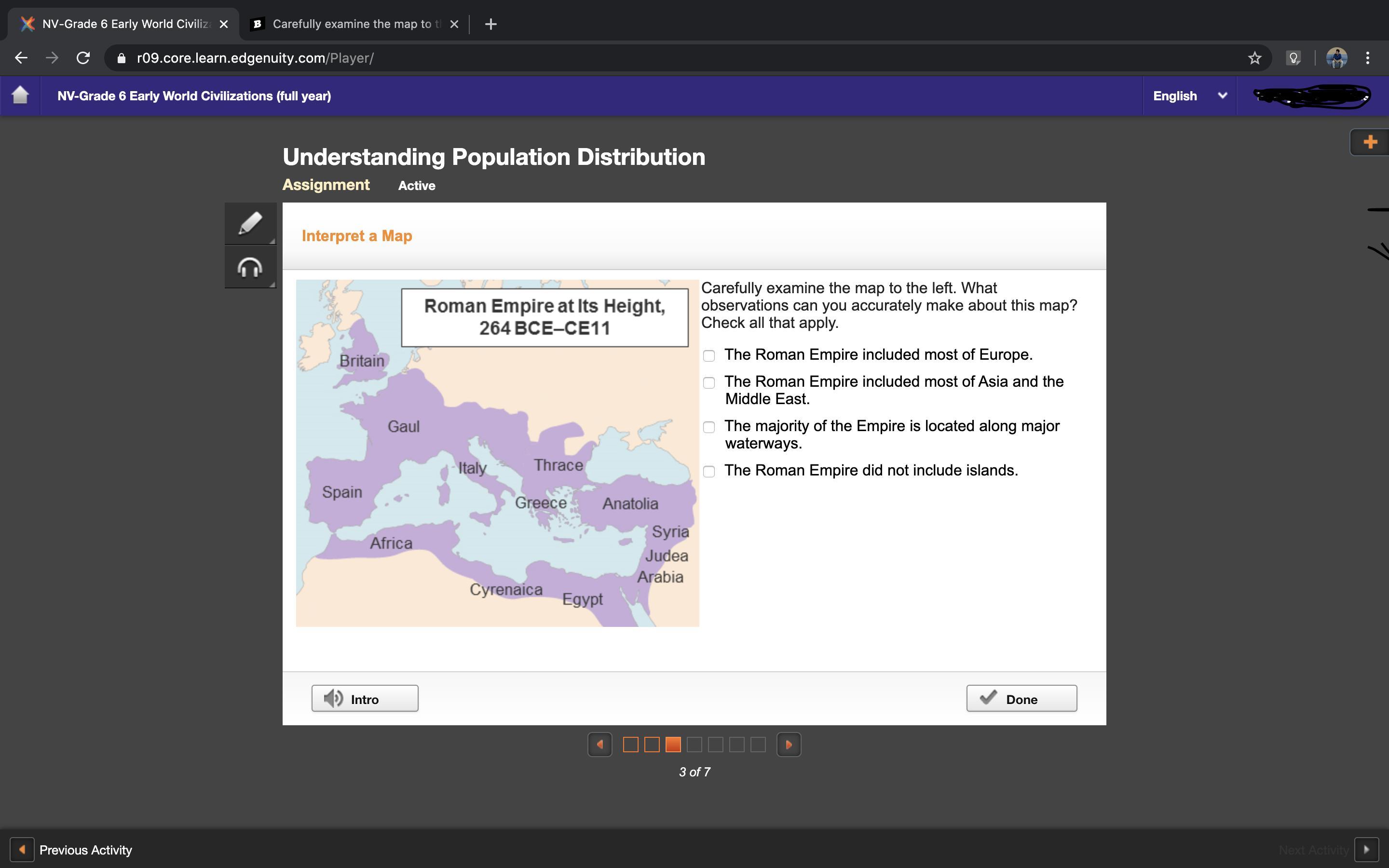Check 'included most of Europe' option
1389x868 pixels.
click(x=709, y=356)
